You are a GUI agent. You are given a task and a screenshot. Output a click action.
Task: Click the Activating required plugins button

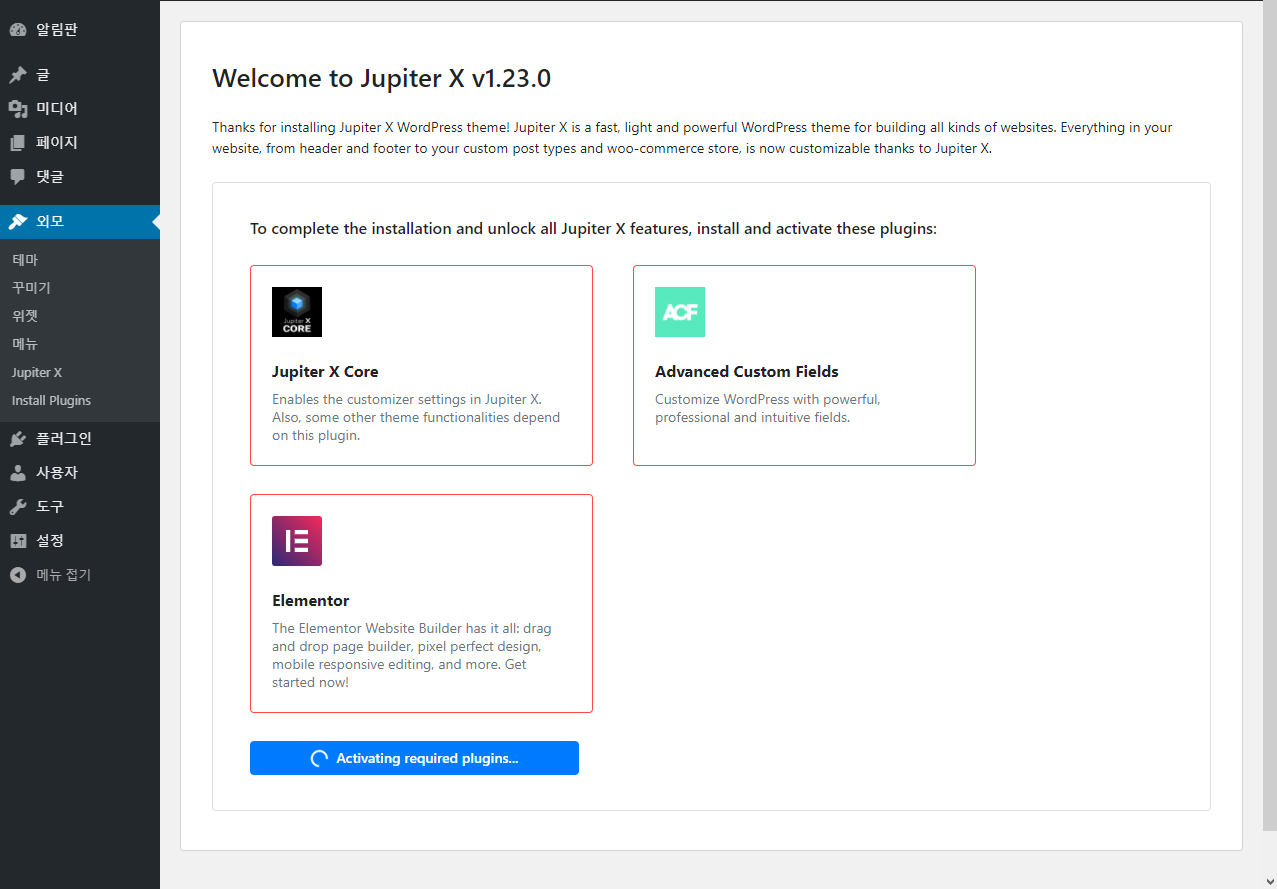tap(414, 758)
